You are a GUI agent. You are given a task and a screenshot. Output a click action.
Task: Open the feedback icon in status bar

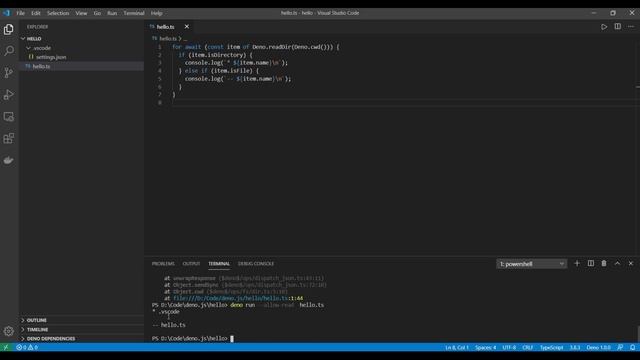(x=620, y=347)
